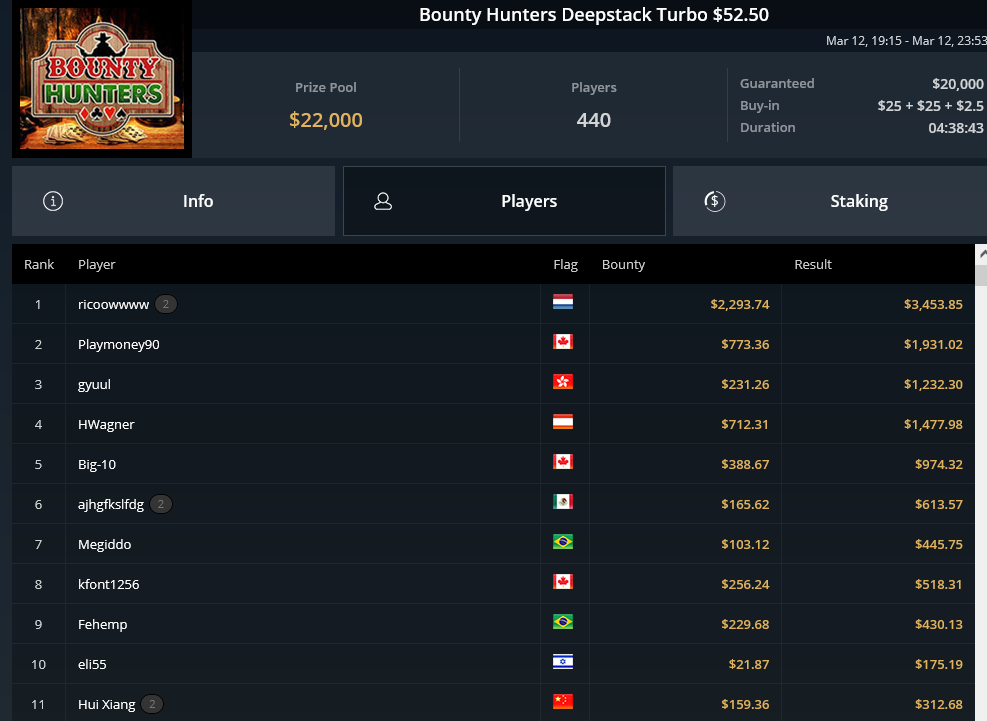Click the $1,931.02 result value
This screenshot has width=987, height=721.
click(933, 344)
